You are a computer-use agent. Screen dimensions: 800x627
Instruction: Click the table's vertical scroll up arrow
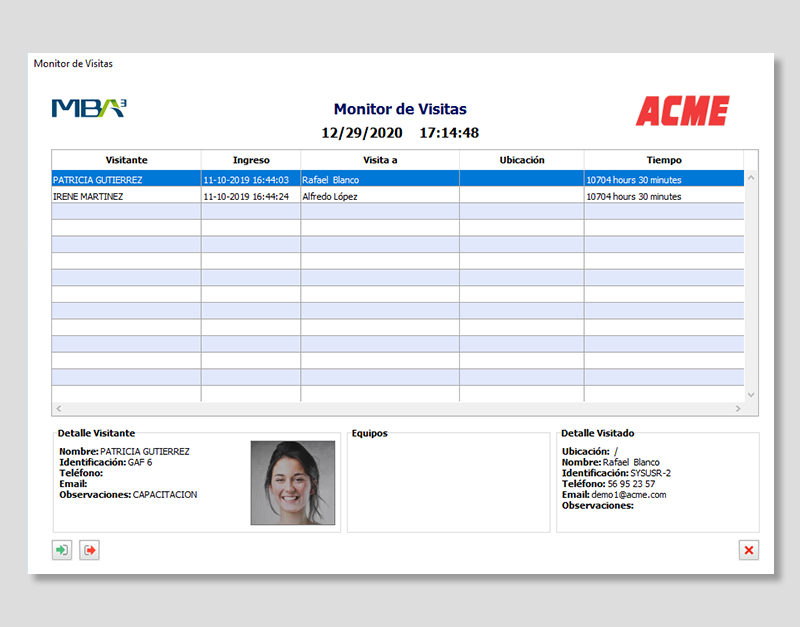click(751, 178)
